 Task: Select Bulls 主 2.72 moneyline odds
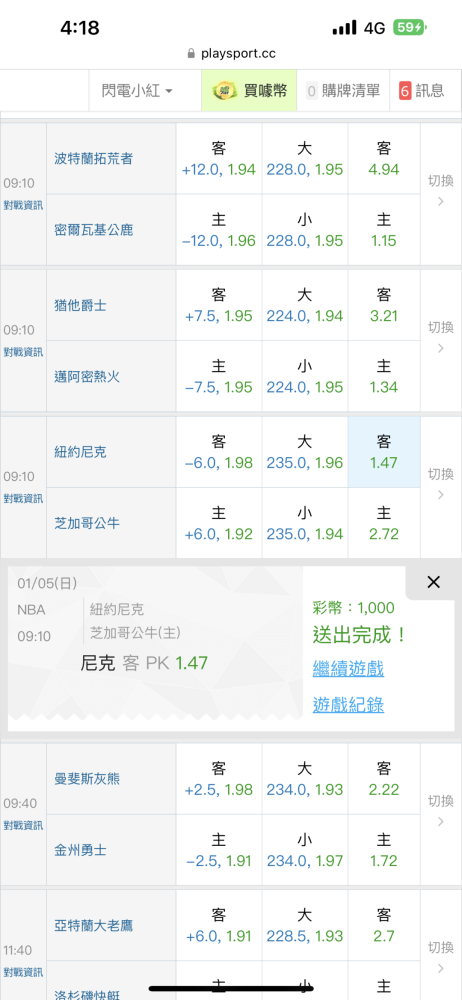384,524
